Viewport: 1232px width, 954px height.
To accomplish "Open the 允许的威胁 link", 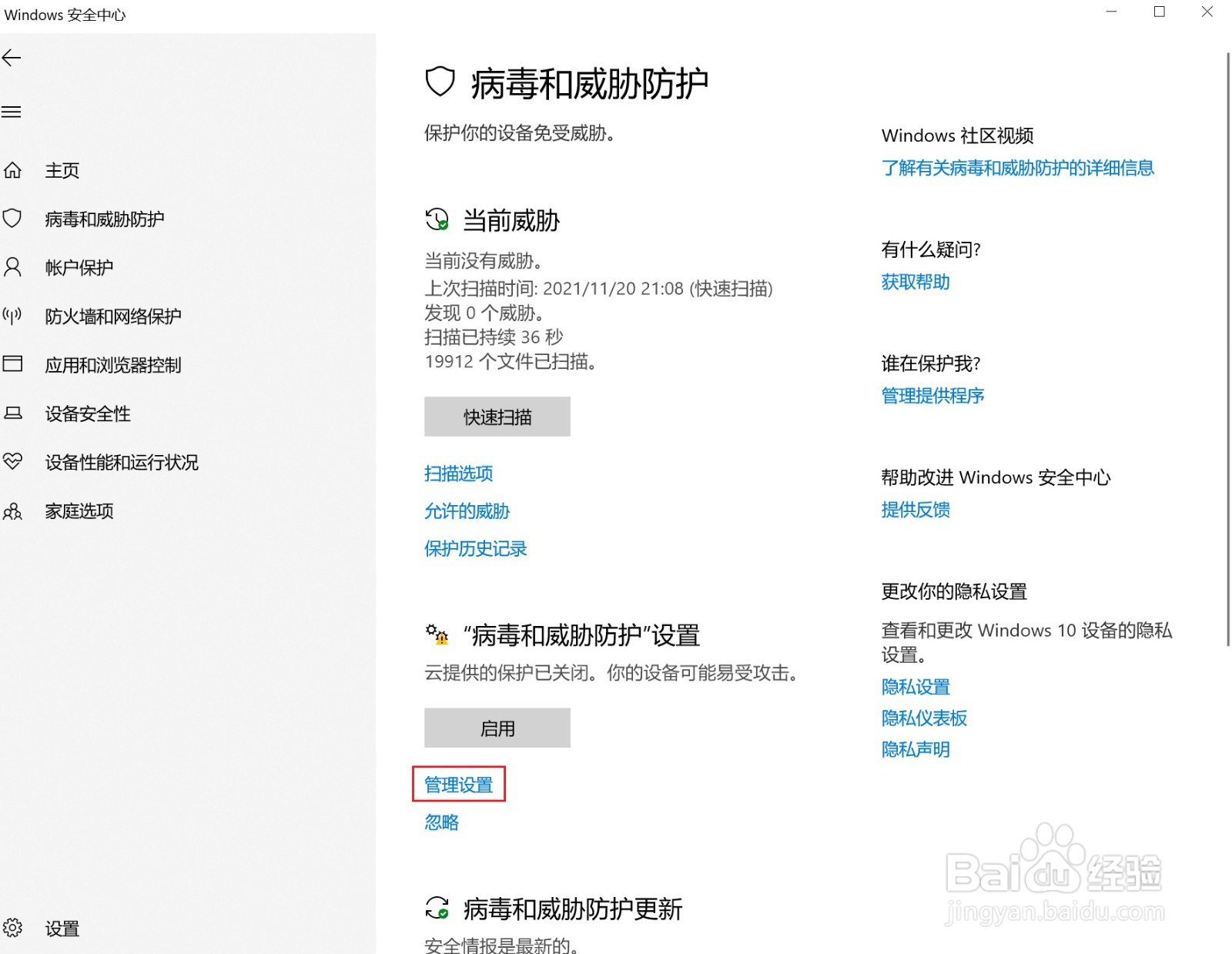I will click(467, 510).
